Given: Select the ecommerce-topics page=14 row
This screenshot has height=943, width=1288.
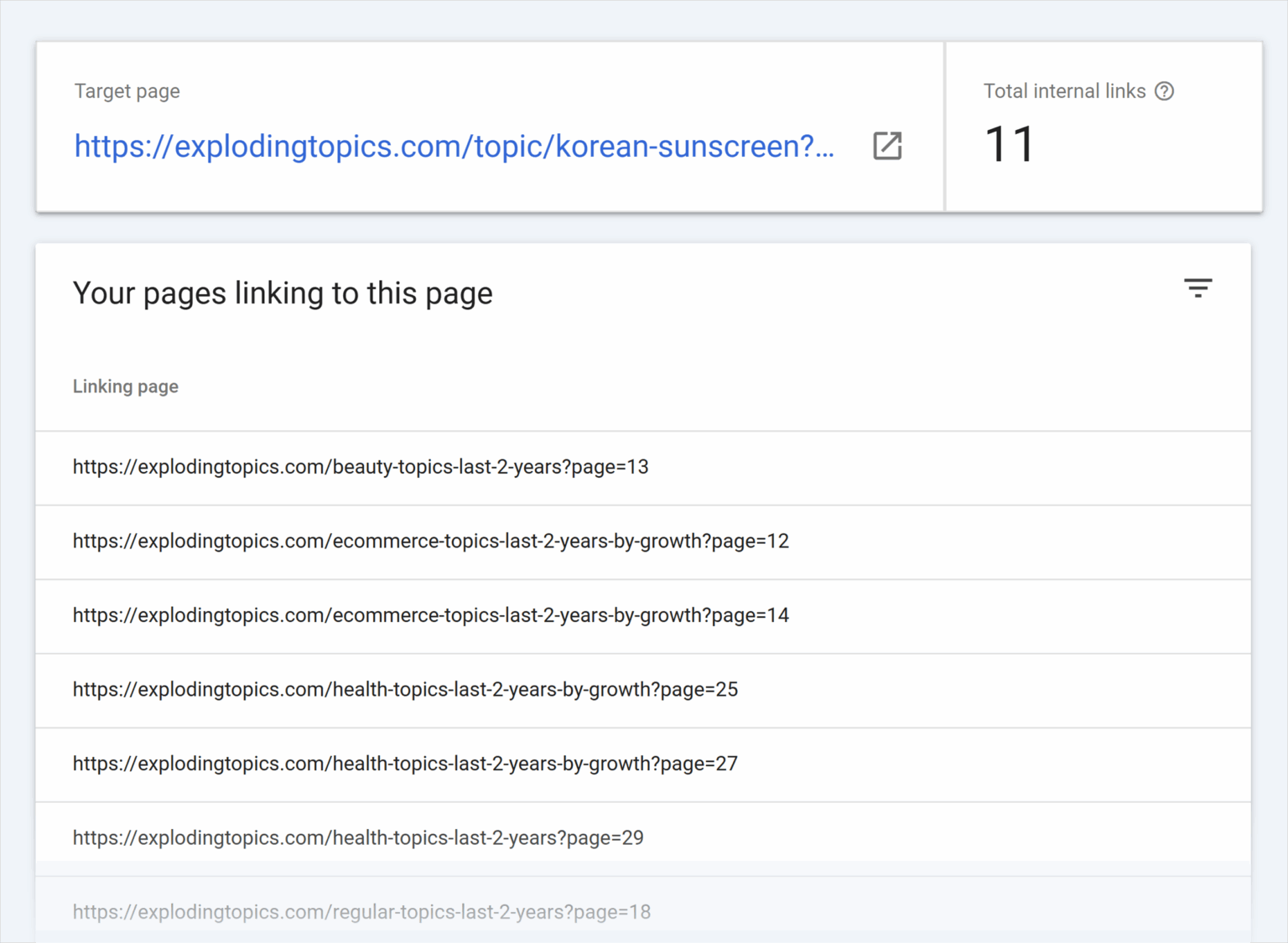Looking at the screenshot, I should (430, 615).
